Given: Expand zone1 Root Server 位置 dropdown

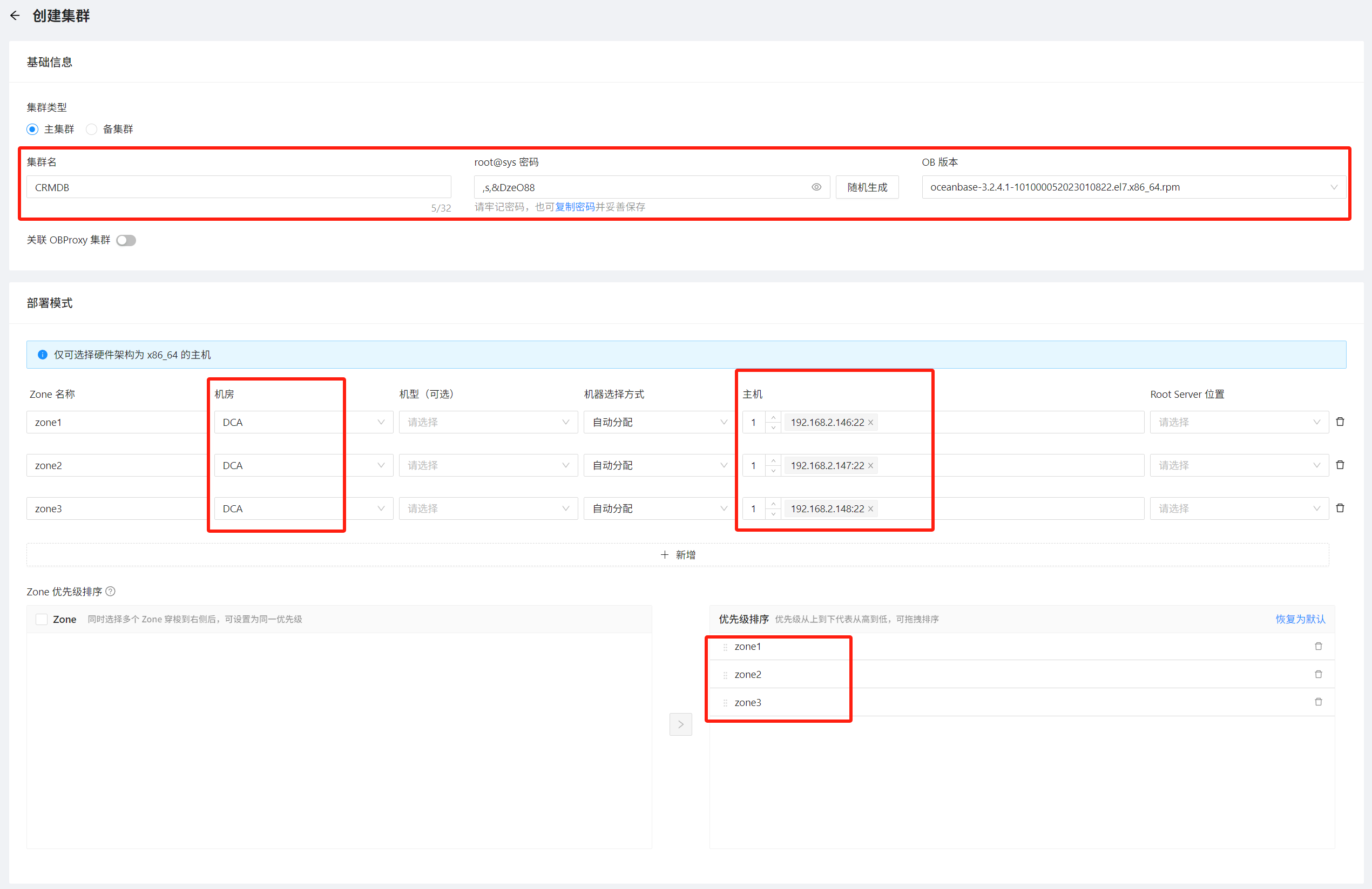Looking at the screenshot, I should [x=1238, y=422].
